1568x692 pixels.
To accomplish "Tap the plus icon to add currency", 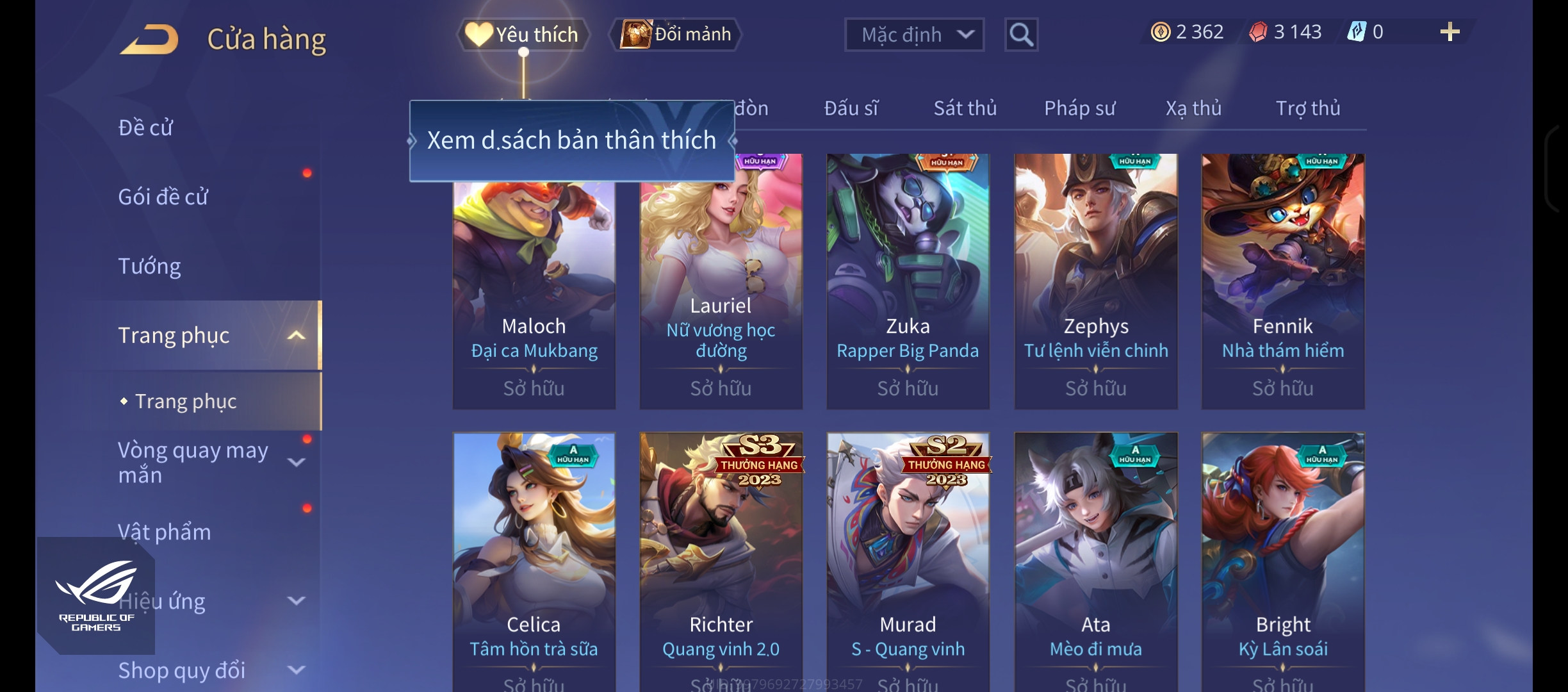I will coord(1450,32).
